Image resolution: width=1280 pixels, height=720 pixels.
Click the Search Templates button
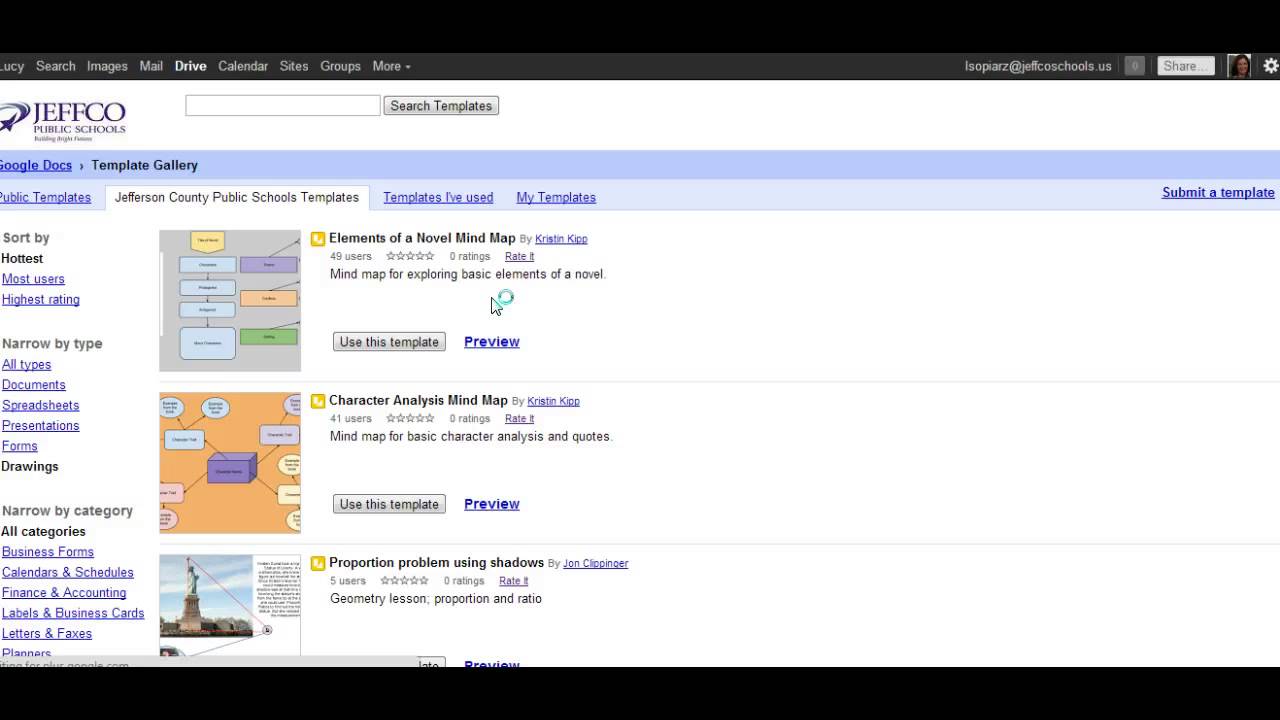441,106
